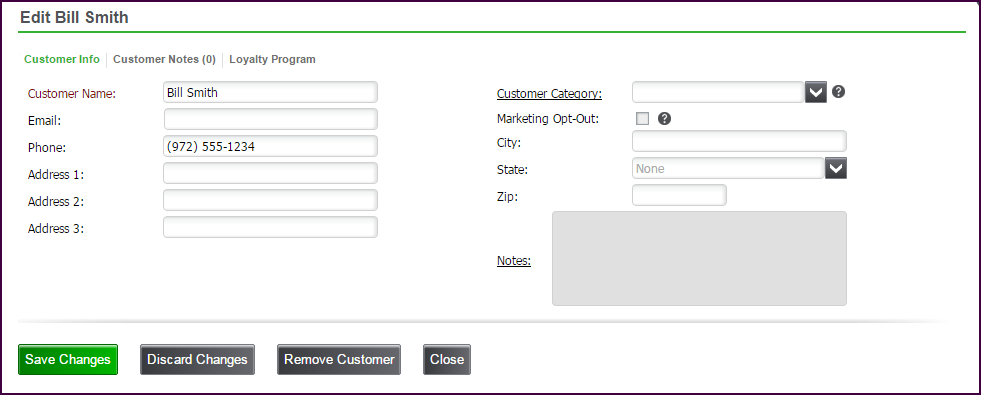Viewport: 981px width, 395px height.
Task: Click the Save Changes button
Action: pyautogui.click(x=68, y=359)
